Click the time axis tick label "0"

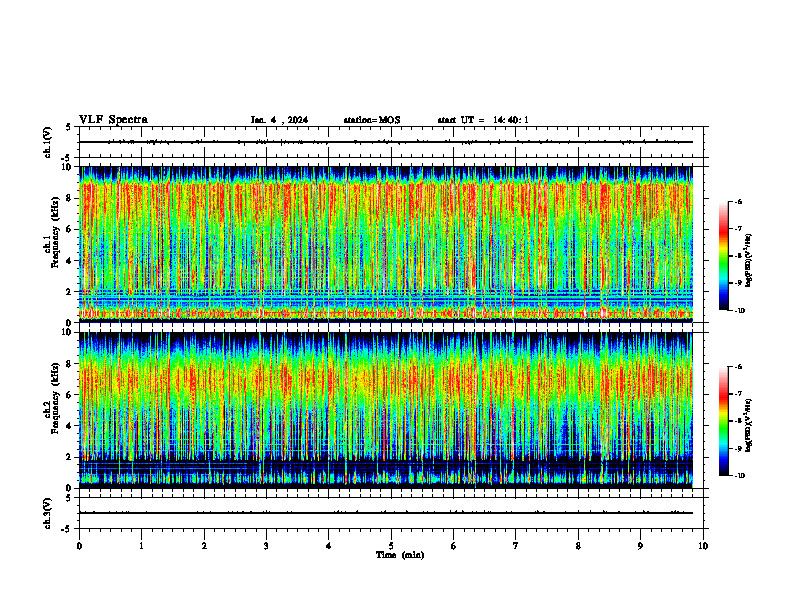pyautogui.click(x=79, y=546)
